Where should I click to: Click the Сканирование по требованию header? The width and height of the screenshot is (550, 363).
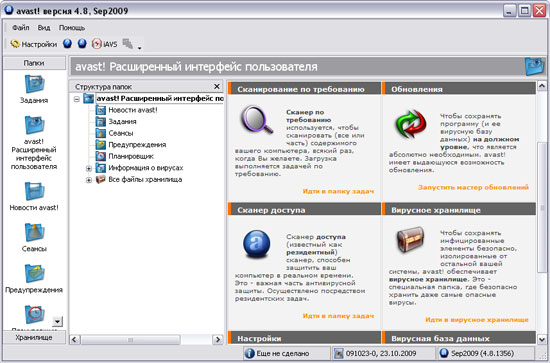304,88
